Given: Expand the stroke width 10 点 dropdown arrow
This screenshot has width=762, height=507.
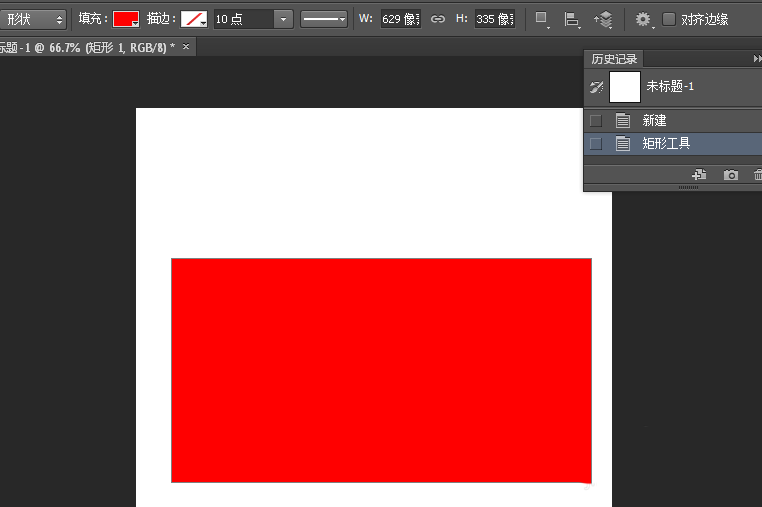Looking at the screenshot, I should point(284,19).
